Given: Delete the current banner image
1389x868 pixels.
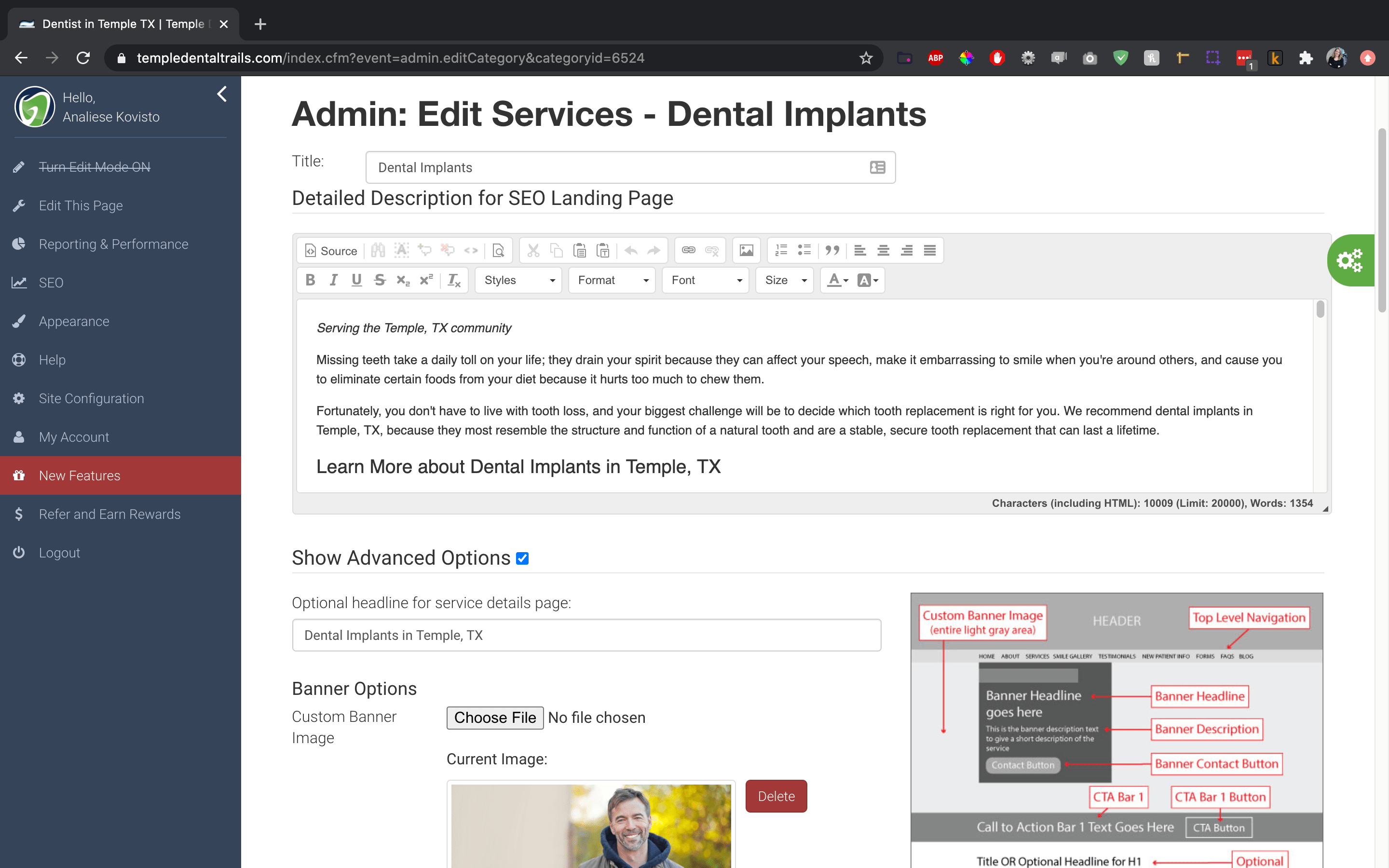Looking at the screenshot, I should coord(776,796).
